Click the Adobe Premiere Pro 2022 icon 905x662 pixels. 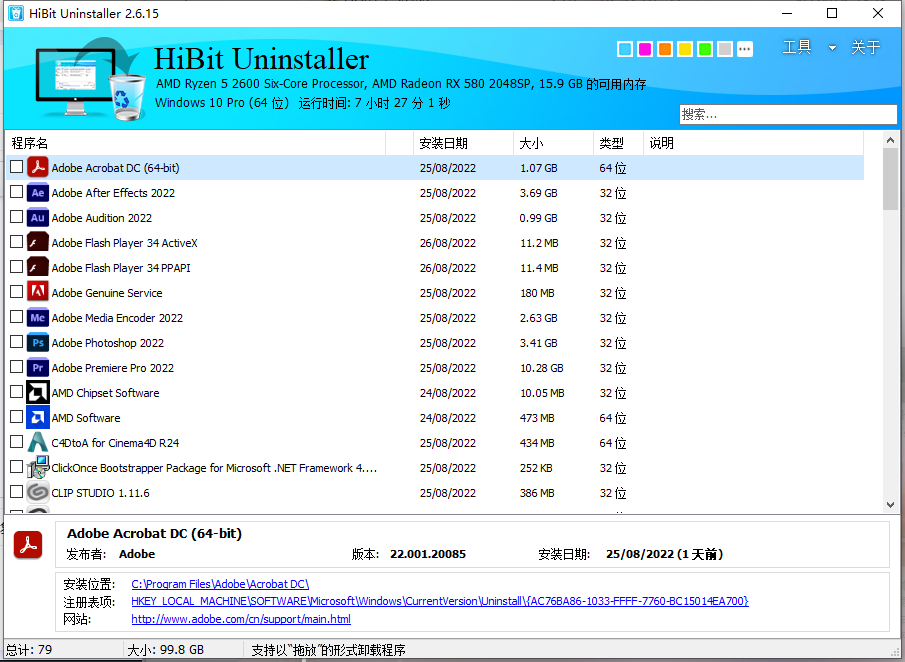pos(38,367)
